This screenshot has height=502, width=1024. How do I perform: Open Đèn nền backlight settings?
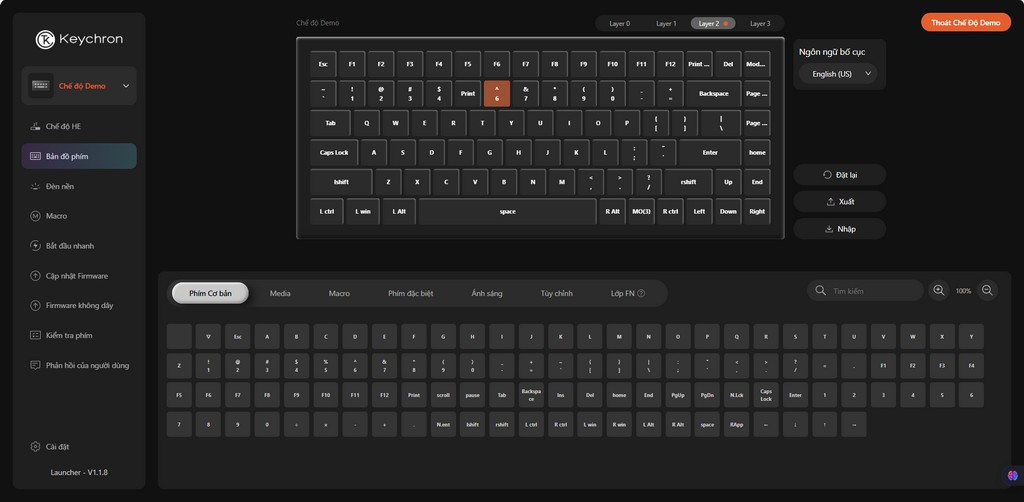point(59,186)
